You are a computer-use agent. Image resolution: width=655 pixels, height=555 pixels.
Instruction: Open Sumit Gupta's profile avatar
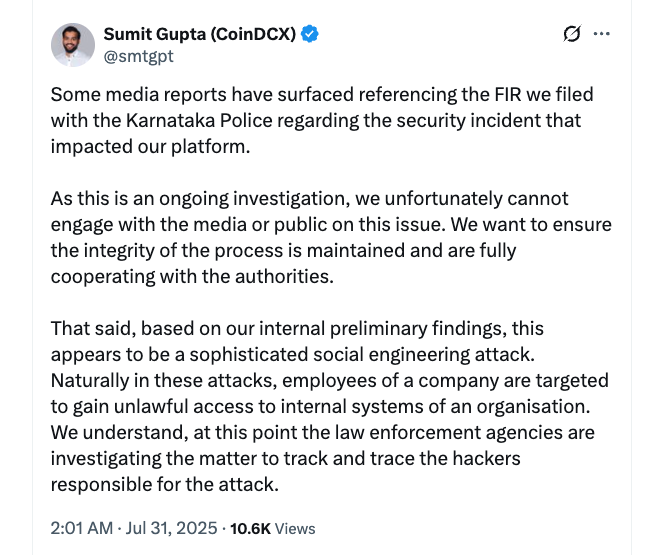click(72, 45)
